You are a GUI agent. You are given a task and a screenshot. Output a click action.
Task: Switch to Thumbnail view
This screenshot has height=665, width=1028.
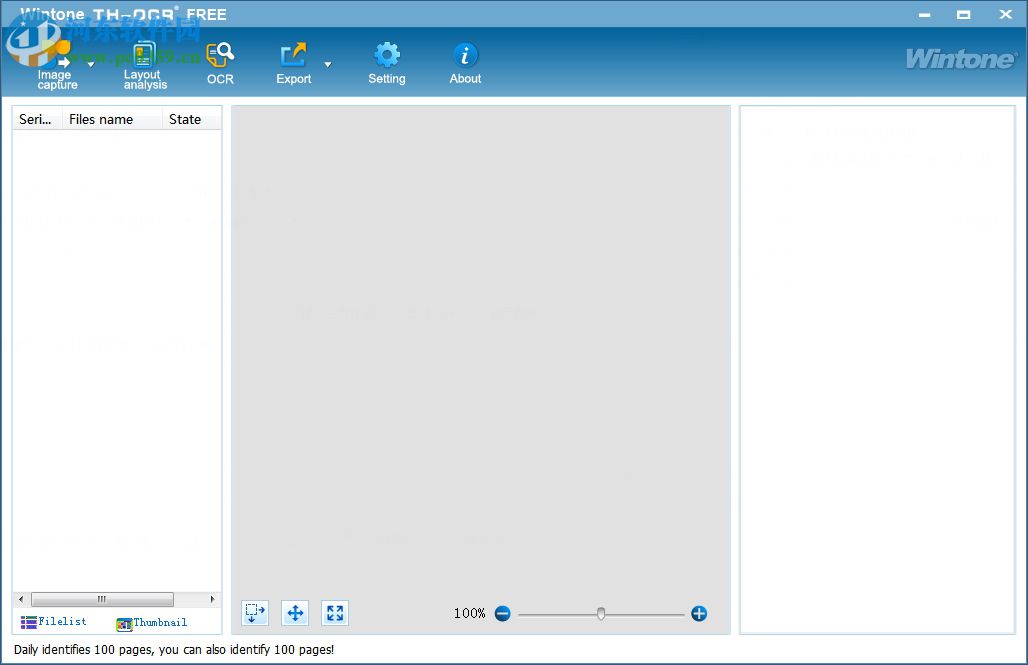(151, 623)
